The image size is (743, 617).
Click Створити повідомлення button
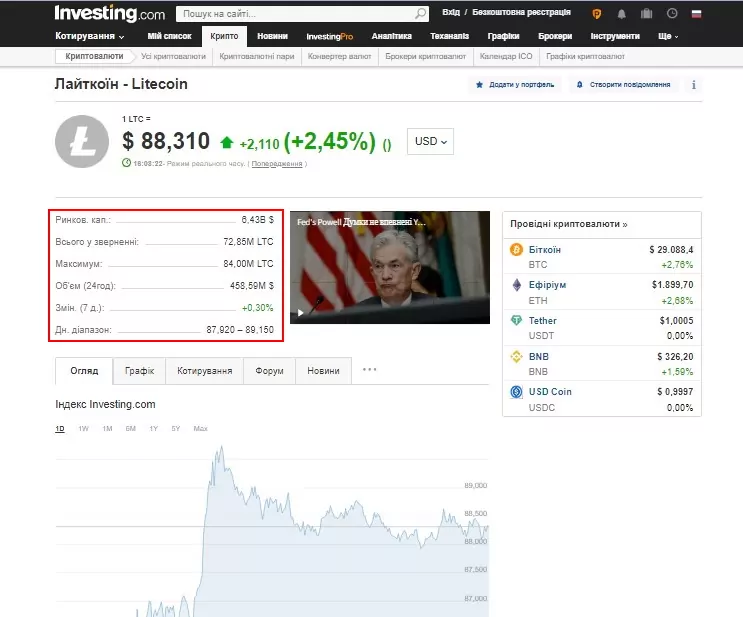point(623,85)
